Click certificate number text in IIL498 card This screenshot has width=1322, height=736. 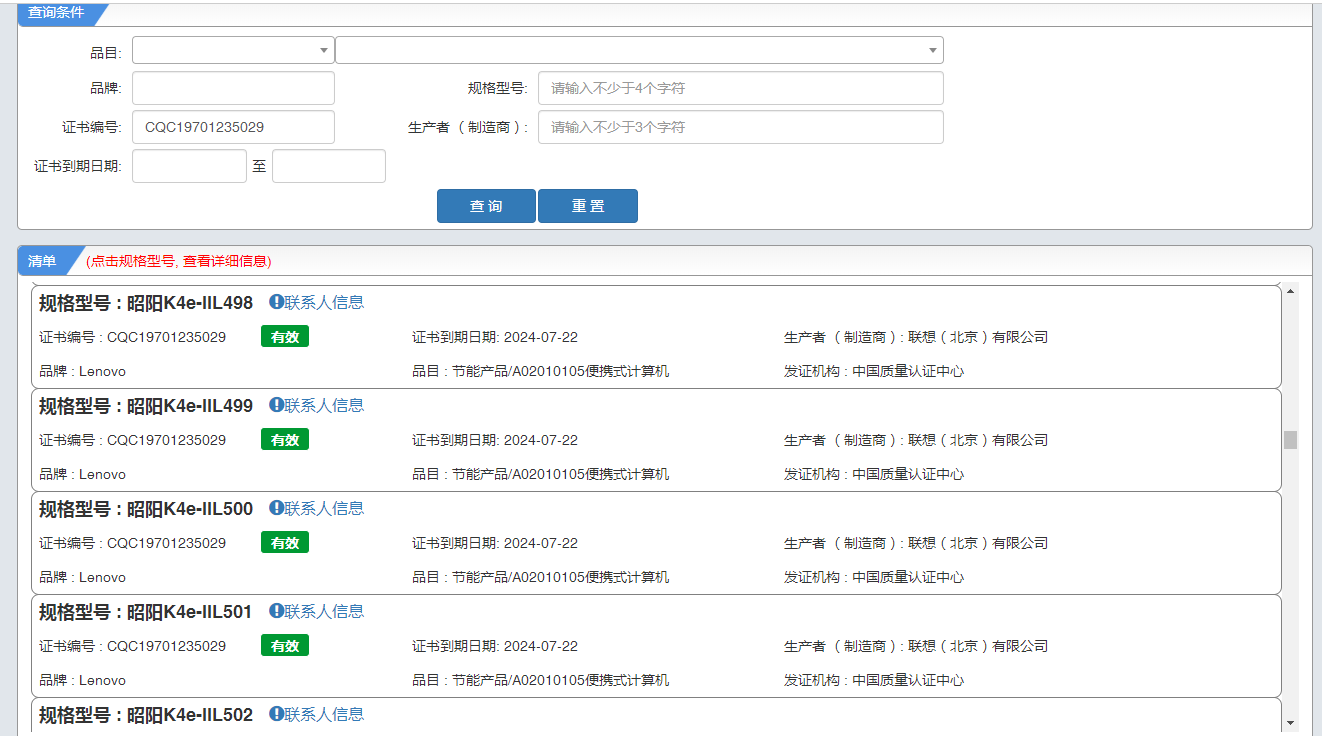point(132,337)
